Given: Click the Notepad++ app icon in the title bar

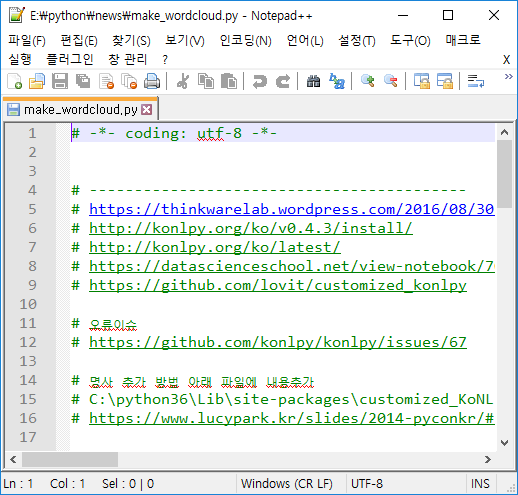Looking at the screenshot, I should (x=17, y=15).
